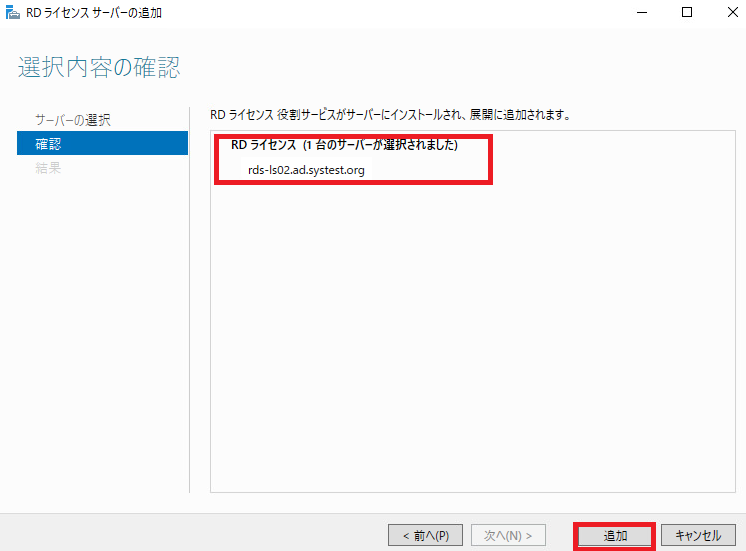
Task: Close the RD ライセンス サーバーの追加 window
Action: [732, 12]
